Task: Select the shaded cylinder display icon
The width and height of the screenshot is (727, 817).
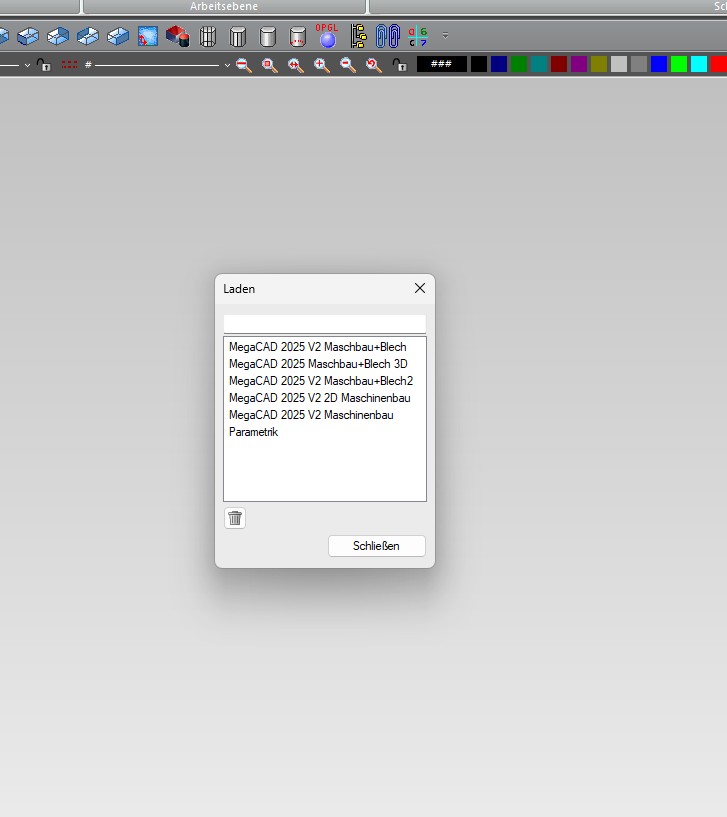Action: pos(267,36)
